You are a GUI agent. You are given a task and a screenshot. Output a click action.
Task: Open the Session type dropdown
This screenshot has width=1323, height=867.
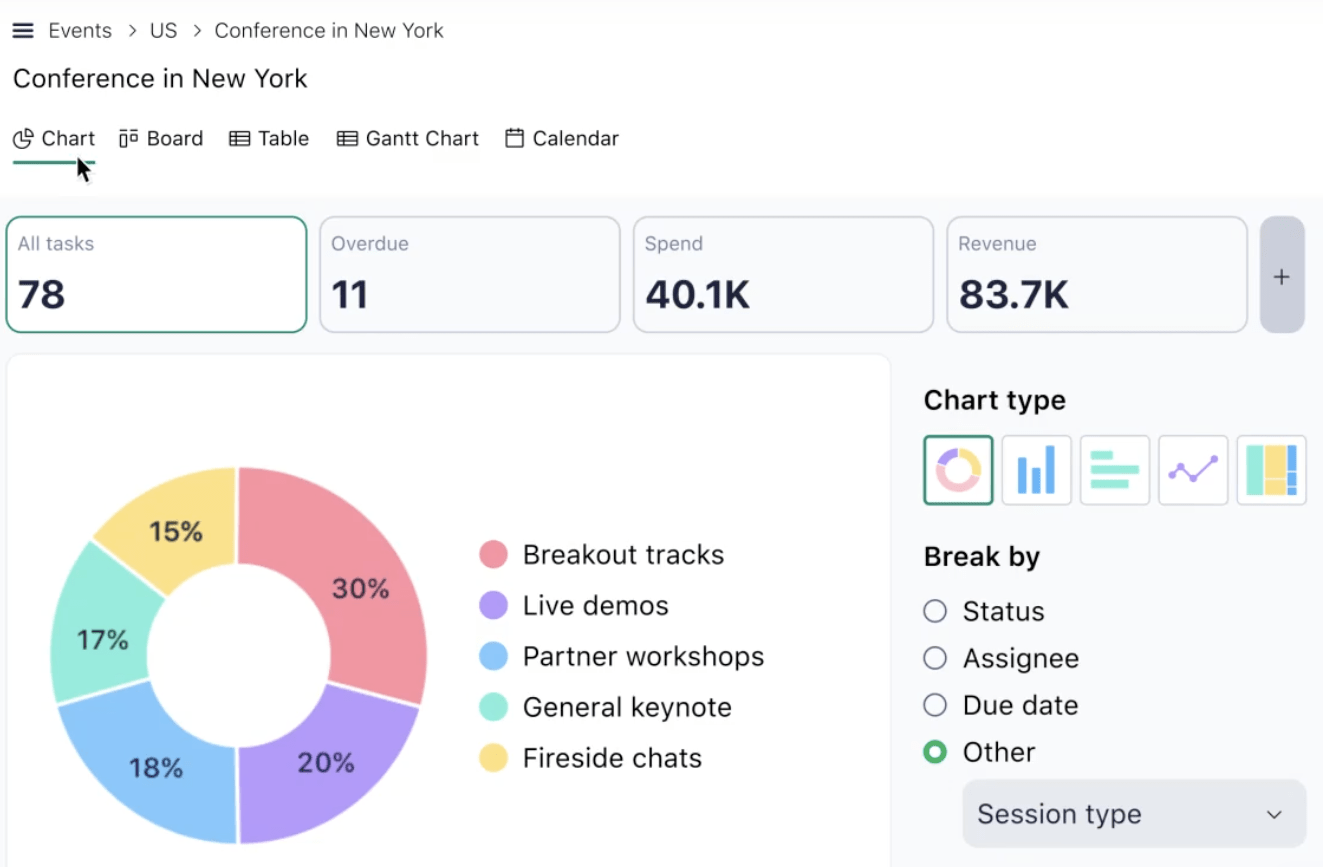1134,814
